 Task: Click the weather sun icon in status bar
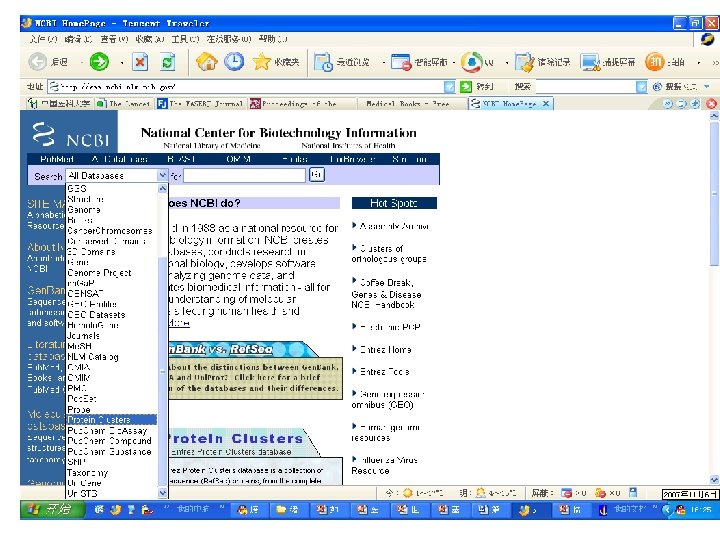pyautogui.click(x=407, y=493)
